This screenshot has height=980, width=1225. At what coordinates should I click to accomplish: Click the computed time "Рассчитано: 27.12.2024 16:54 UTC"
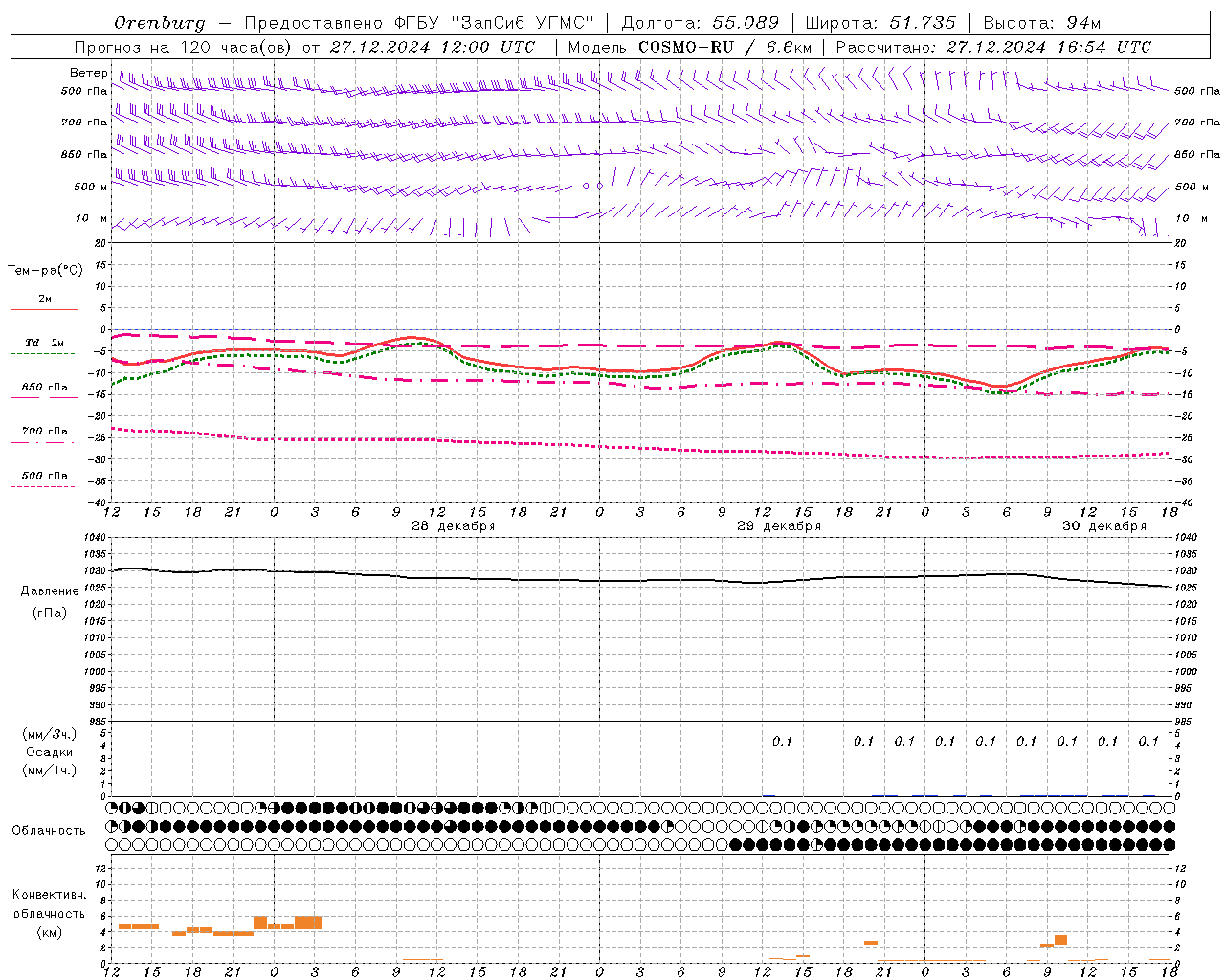point(993,47)
